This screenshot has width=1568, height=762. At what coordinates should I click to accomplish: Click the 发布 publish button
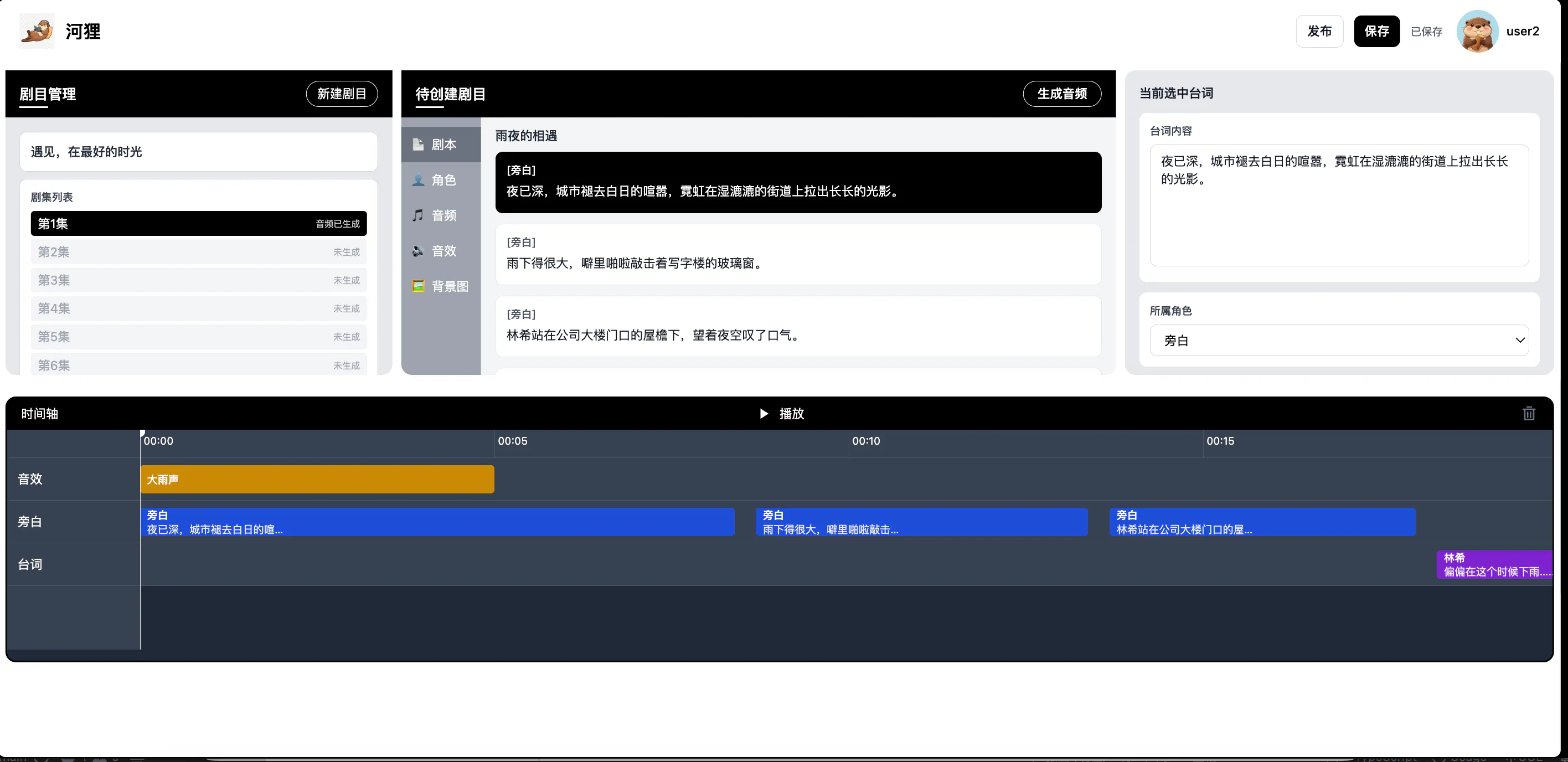1319,31
